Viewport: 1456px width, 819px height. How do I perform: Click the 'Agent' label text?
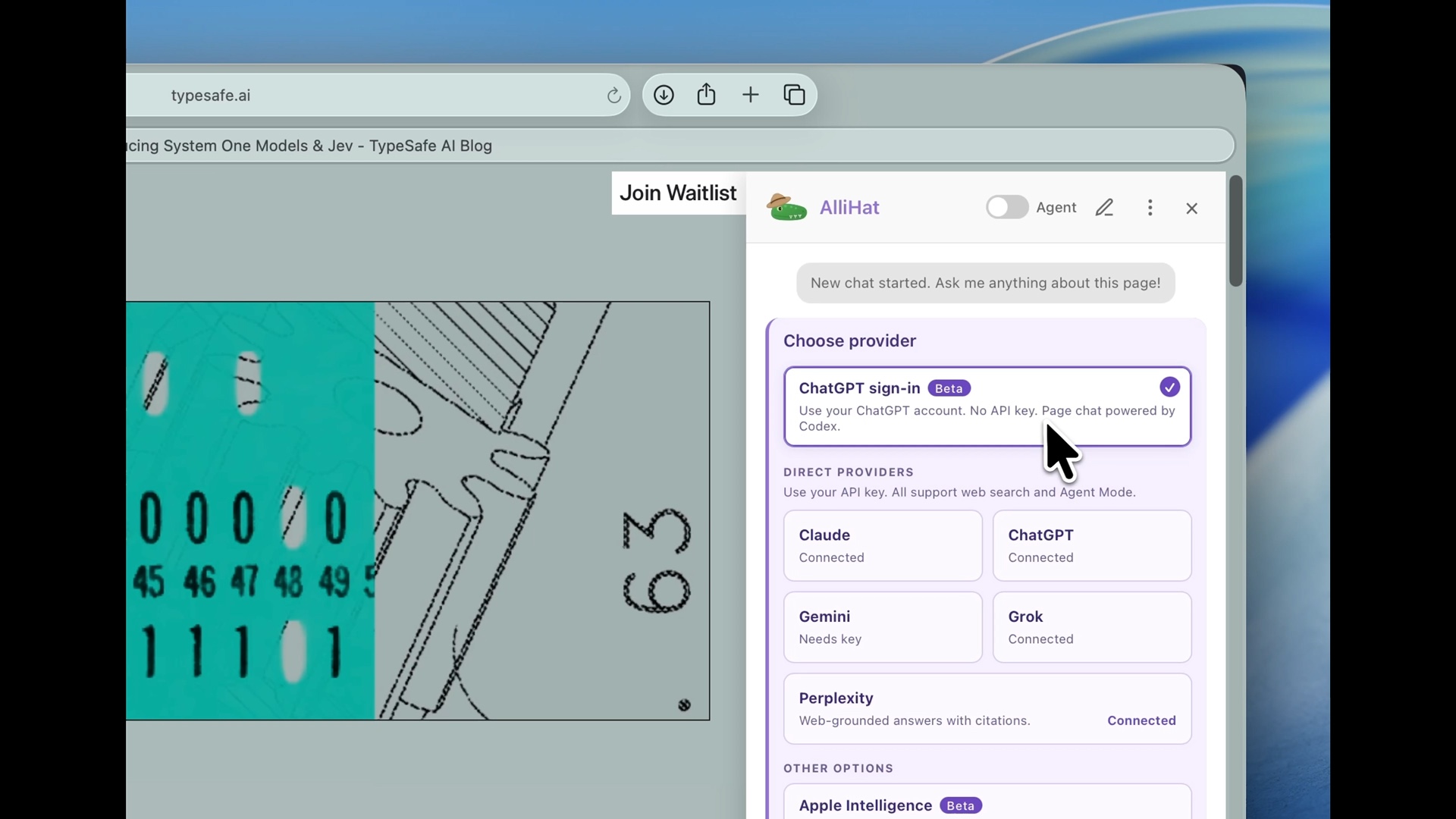tap(1056, 208)
